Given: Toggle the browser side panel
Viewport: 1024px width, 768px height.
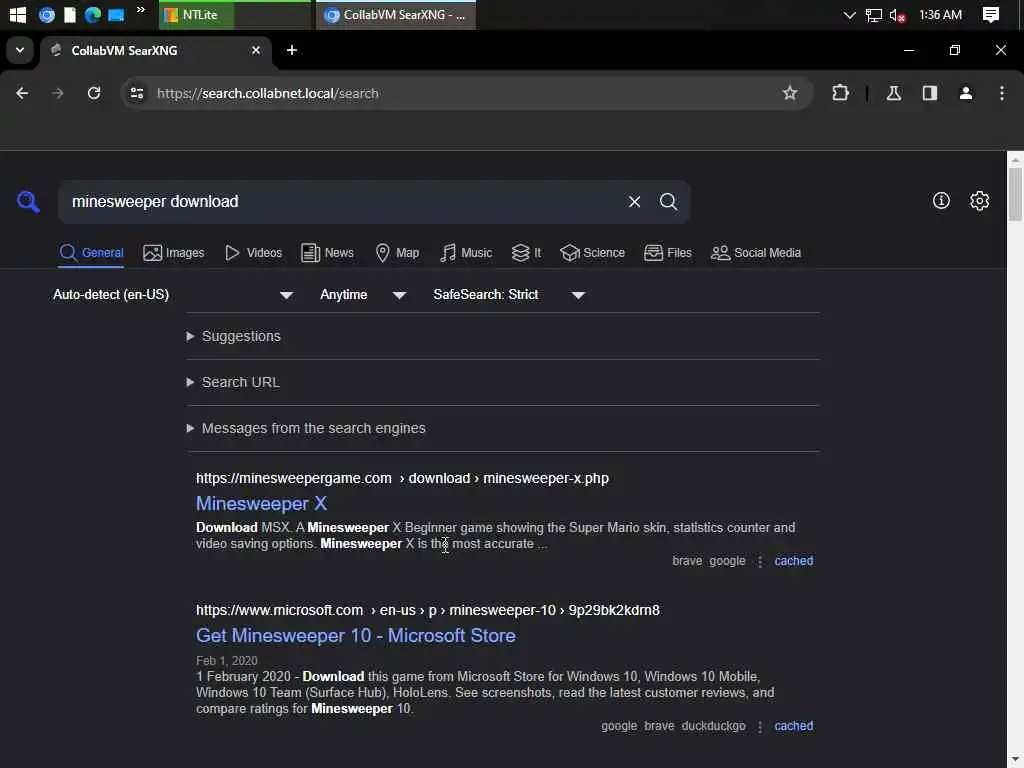Looking at the screenshot, I should (930, 93).
